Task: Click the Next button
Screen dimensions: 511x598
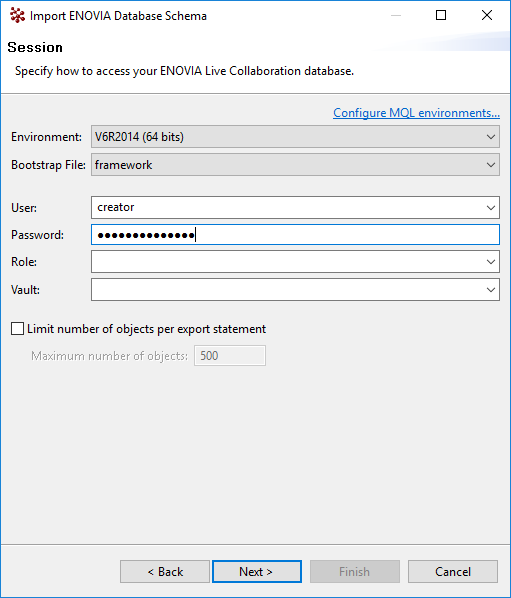Action: pos(257,572)
